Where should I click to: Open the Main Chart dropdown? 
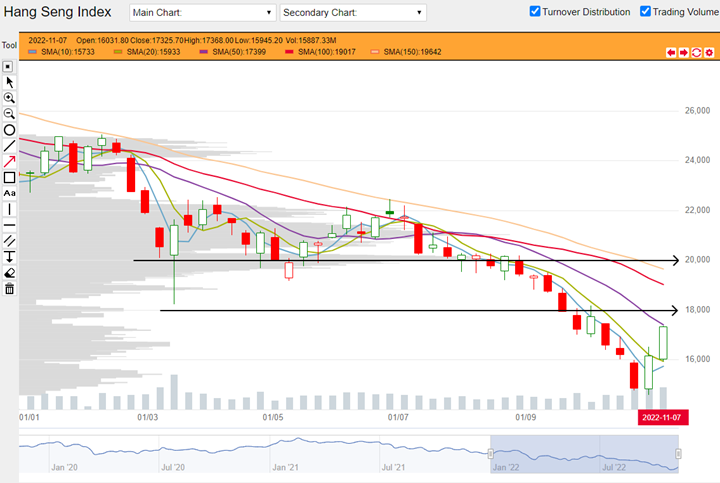[202, 12]
